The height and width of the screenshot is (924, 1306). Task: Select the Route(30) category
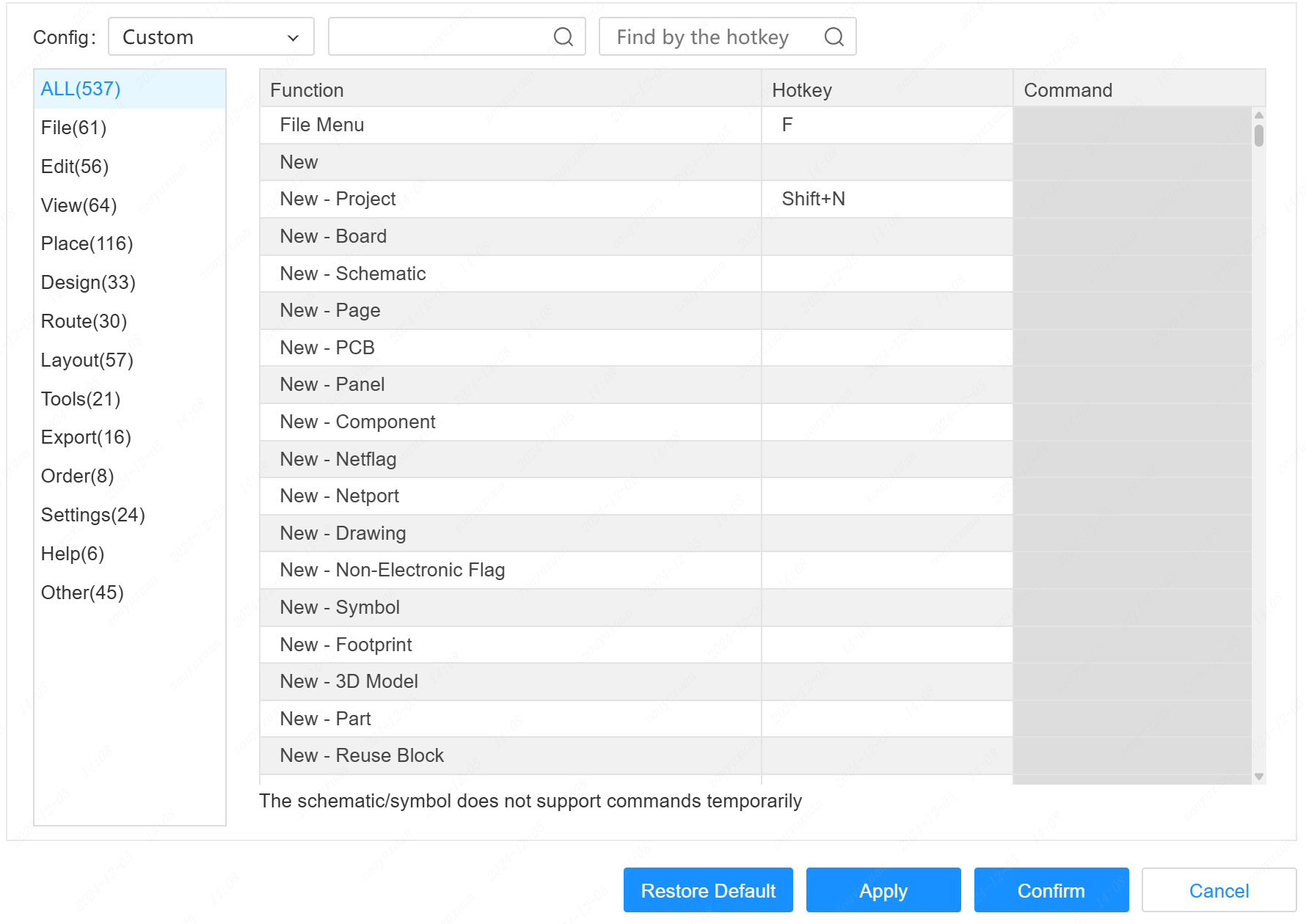pos(84,321)
